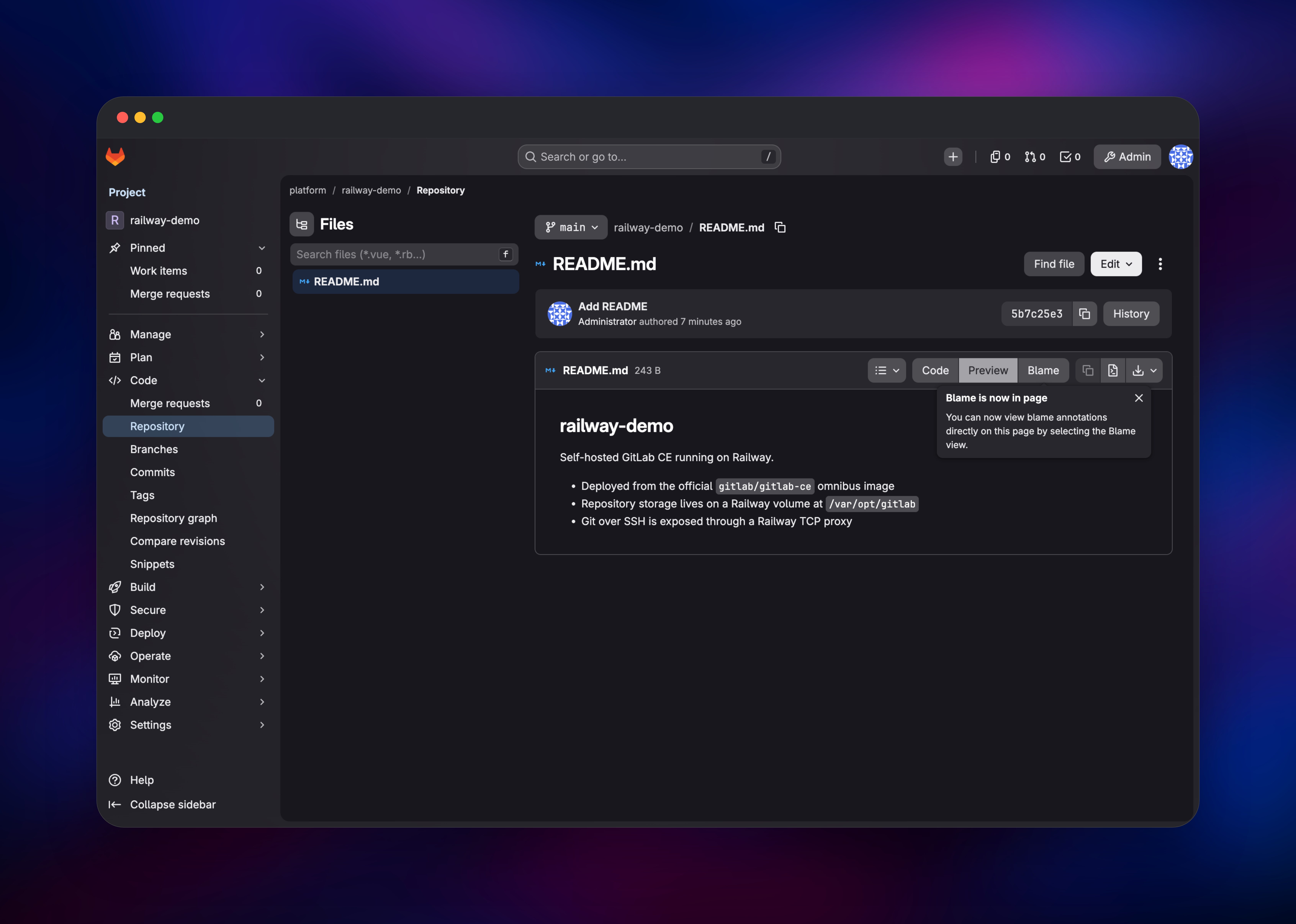Click the Pinned pin icon
Image resolution: width=1296 pixels, height=924 pixels.
click(x=115, y=248)
